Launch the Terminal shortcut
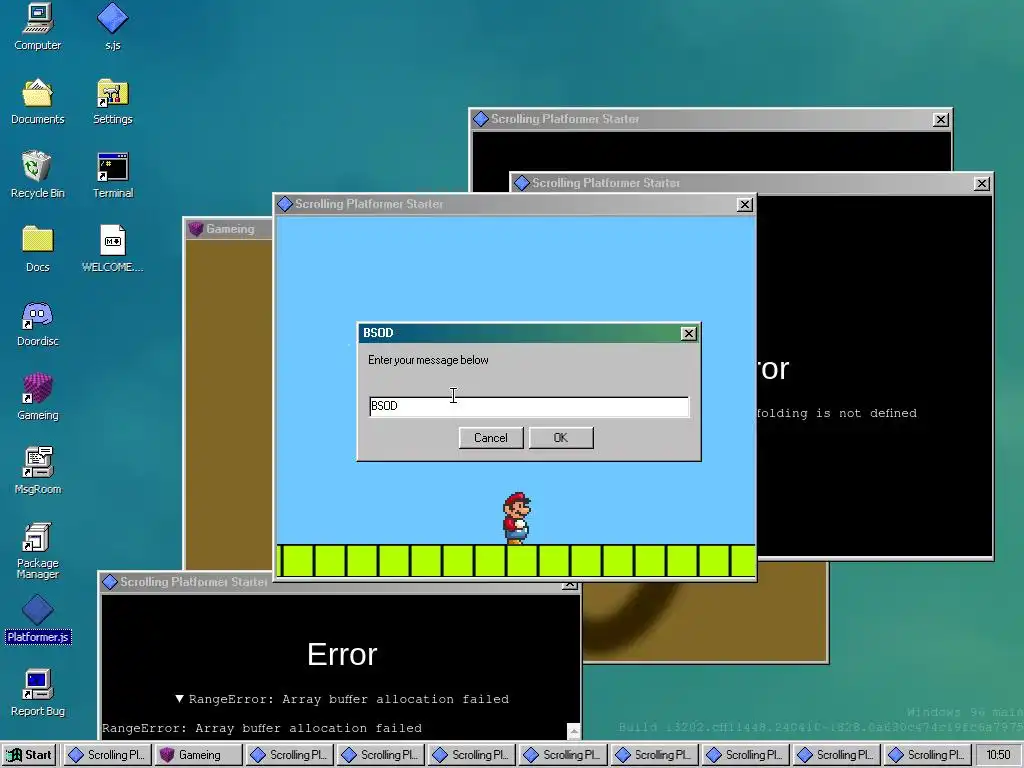Screen dimensions: 1024x768 112,174
